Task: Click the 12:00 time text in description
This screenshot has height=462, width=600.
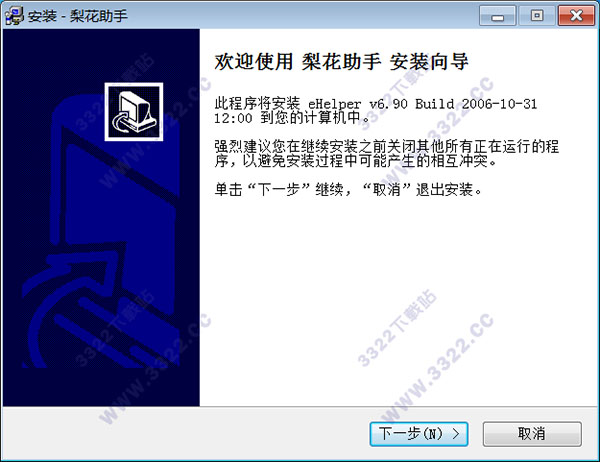Action: [233, 118]
